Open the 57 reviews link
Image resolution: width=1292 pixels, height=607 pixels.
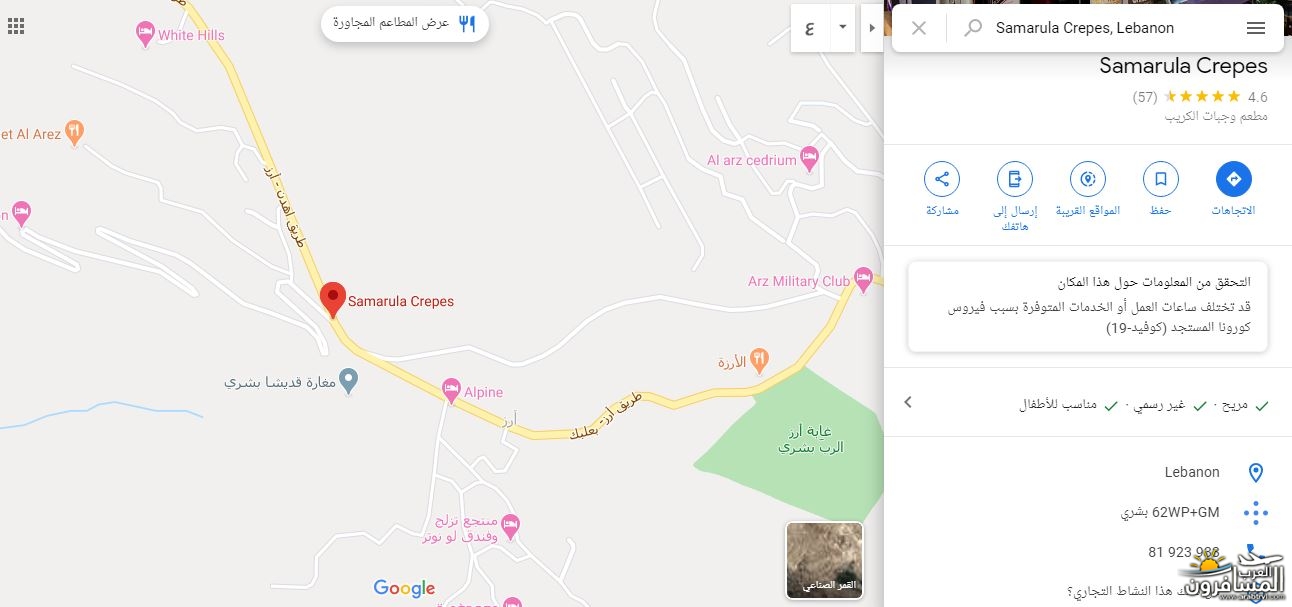[x=1145, y=97]
